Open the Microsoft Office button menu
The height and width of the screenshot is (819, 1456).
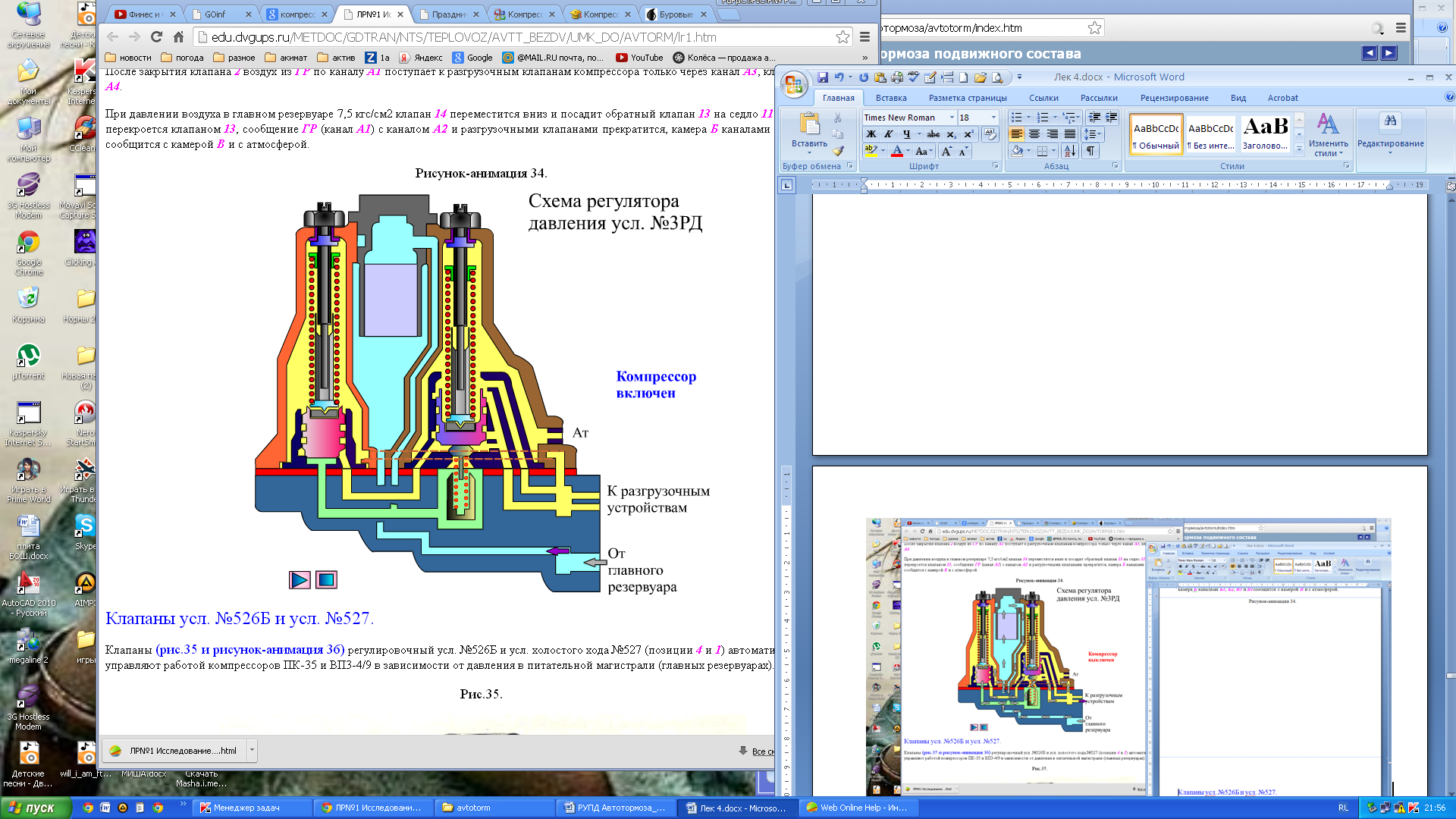(x=793, y=84)
